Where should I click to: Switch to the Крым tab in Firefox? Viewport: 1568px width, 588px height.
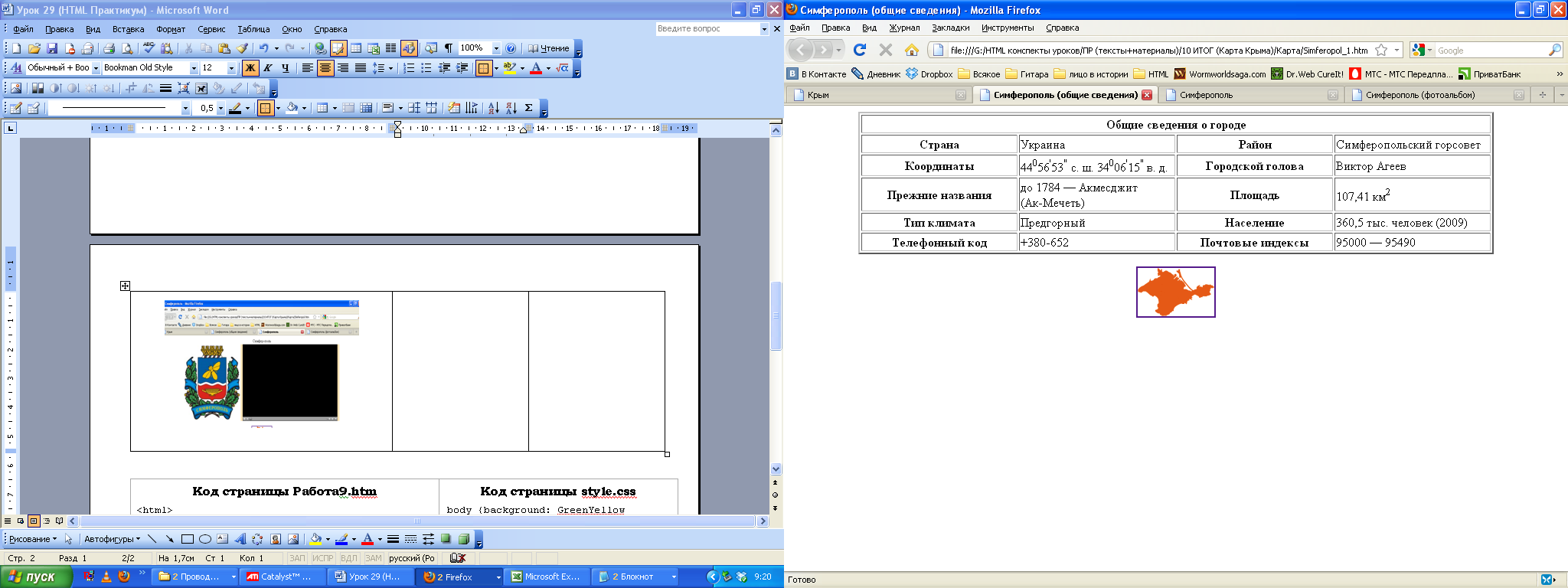coord(879,95)
